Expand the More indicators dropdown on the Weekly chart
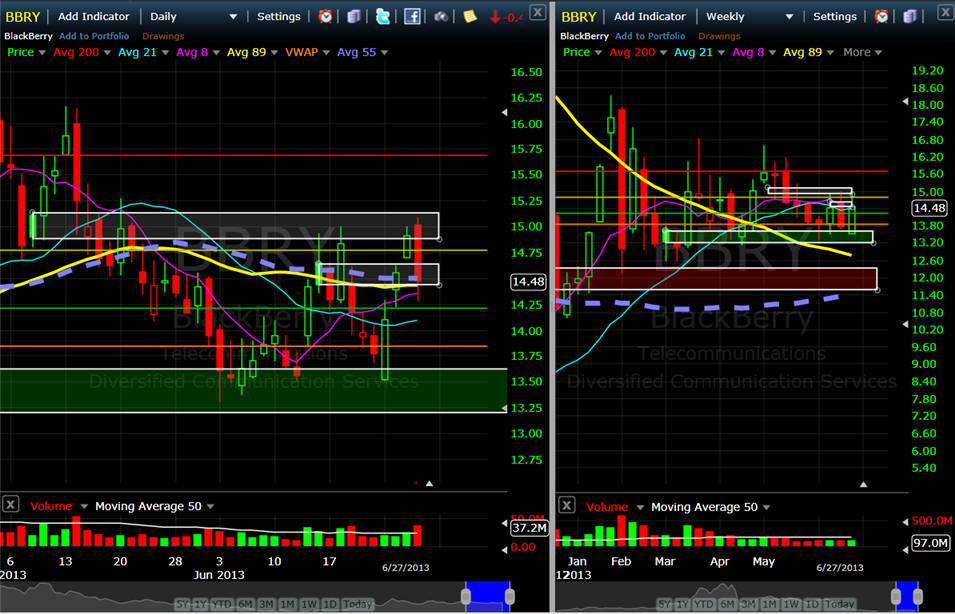This screenshot has width=955, height=614. click(x=862, y=52)
